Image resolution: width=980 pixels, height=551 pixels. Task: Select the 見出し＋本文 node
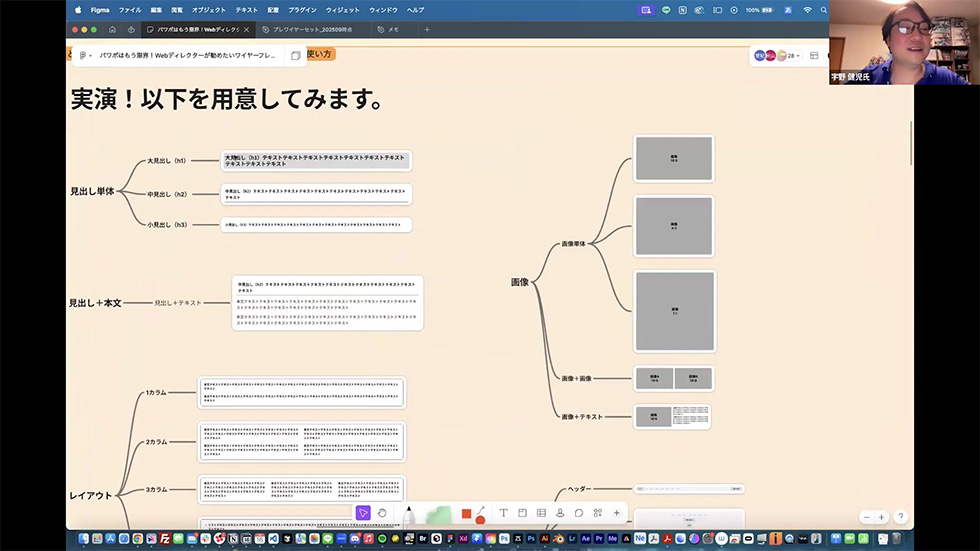95,303
